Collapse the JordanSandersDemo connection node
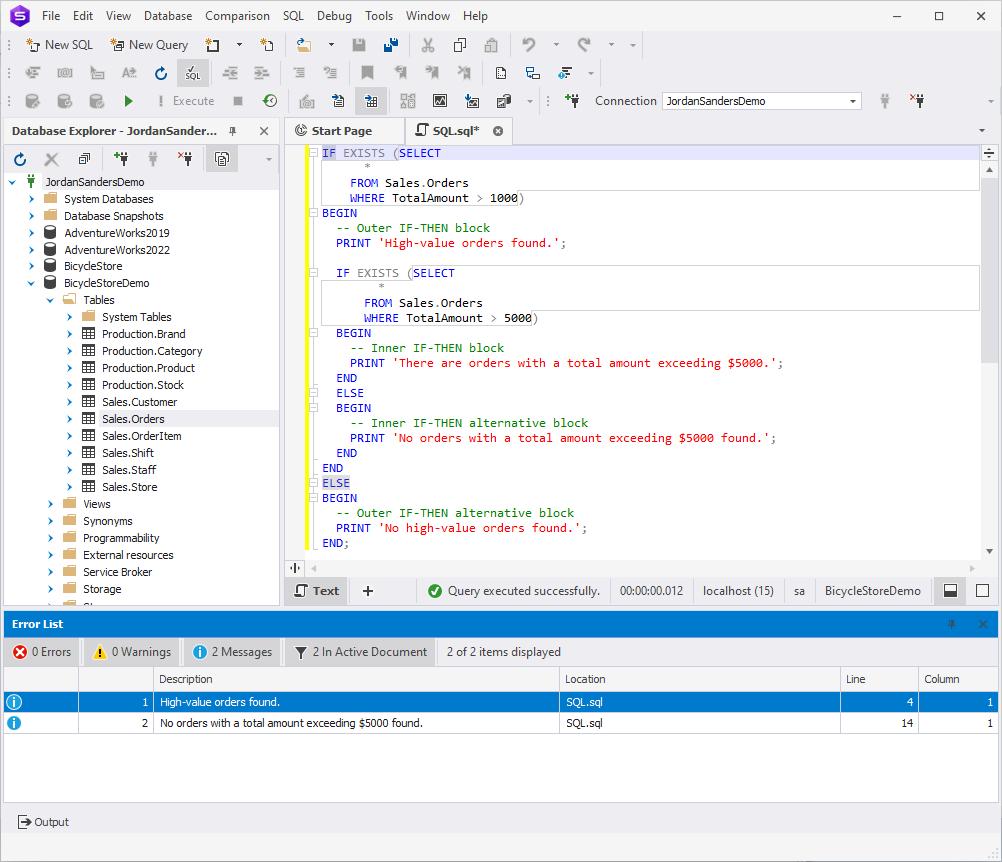The width and height of the screenshot is (1002, 862). (12, 182)
